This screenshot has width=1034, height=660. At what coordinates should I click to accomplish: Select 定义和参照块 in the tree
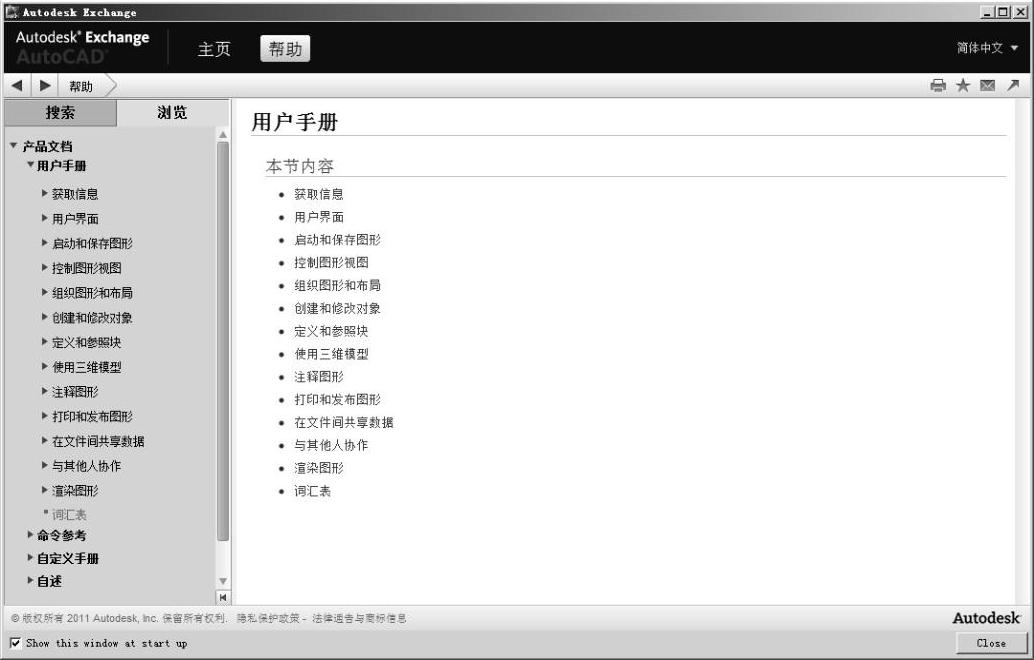click(x=86, y=342)
